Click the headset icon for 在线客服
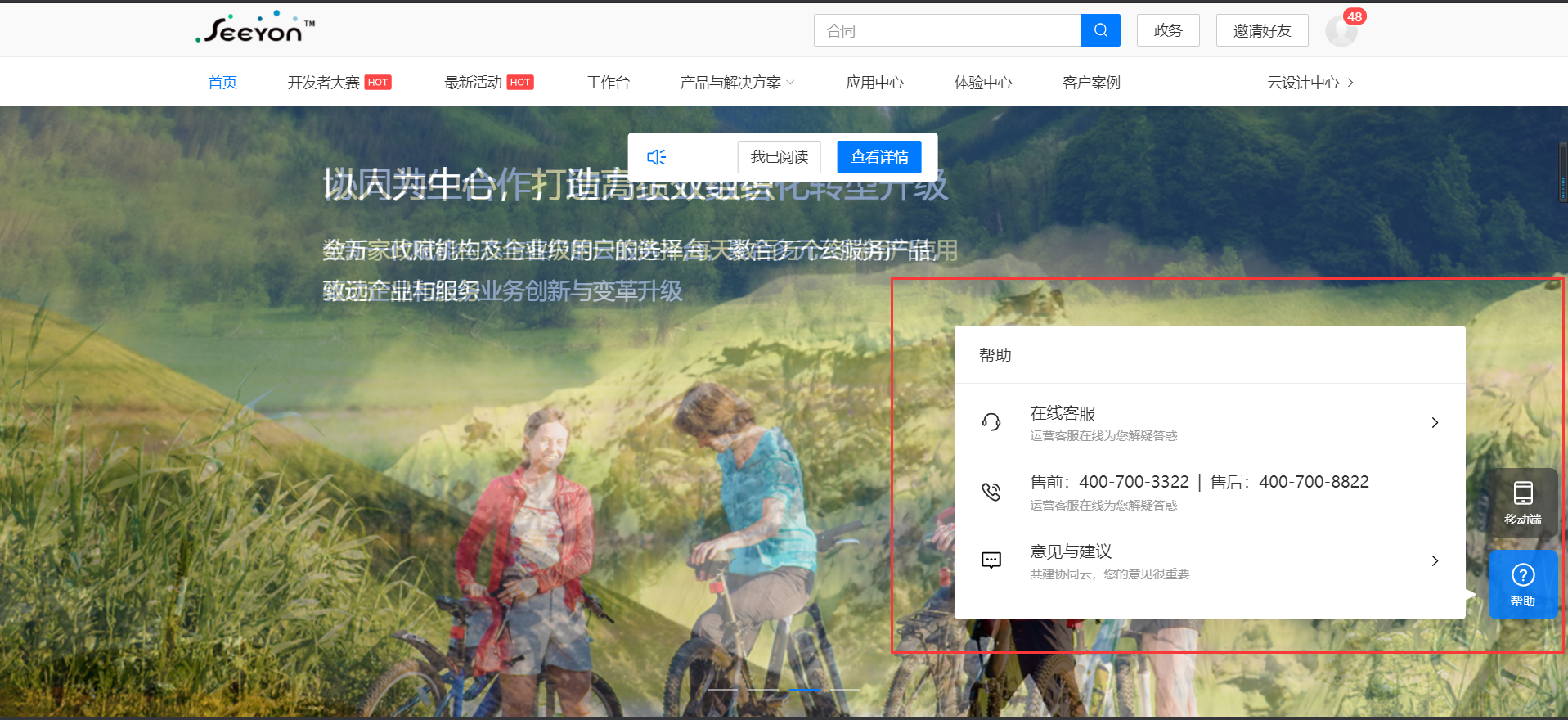Image resolution: width=1568 pixels, height=720 pixels. point(991,422)
